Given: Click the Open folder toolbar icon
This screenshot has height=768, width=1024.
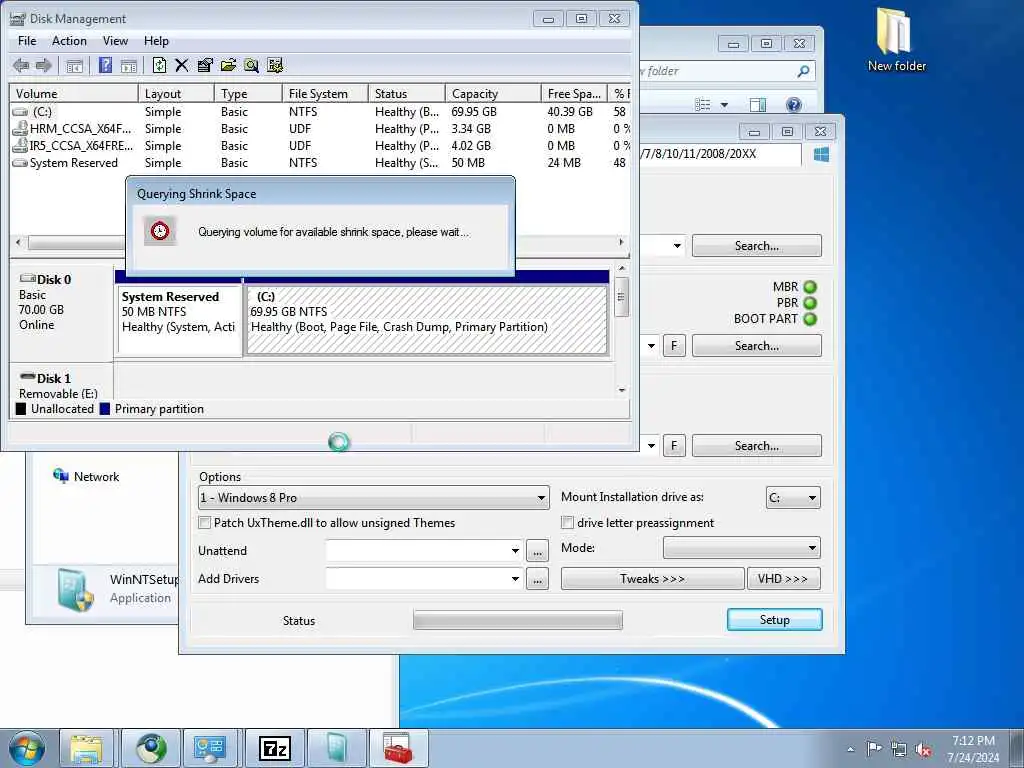Looking at the screenshot, I should pyautogui.click(x=228, y=65).
